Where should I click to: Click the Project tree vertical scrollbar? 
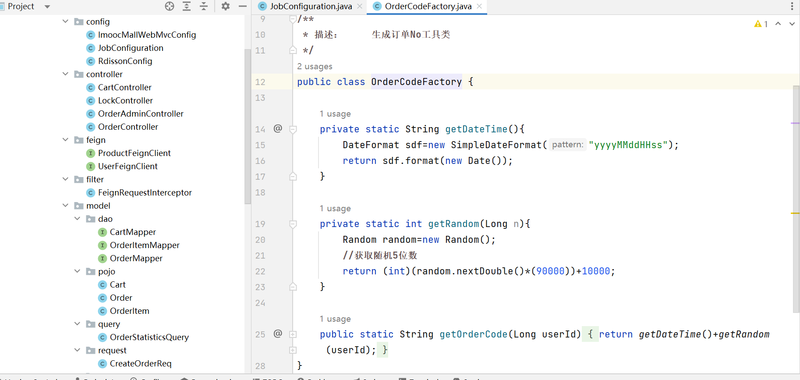(247, 126)
